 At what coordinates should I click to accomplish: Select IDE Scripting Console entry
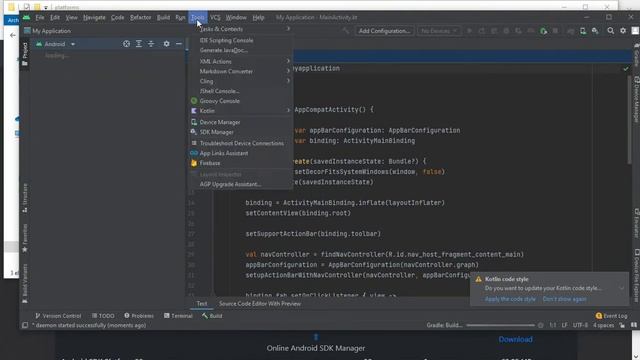tap(241, 40)
